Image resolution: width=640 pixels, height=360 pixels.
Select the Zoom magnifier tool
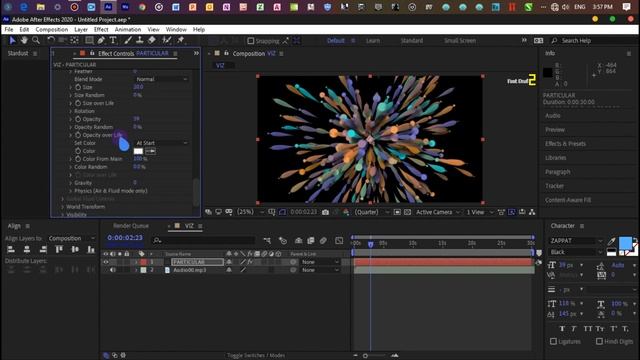pyautogui.click(x=36, y=40)
